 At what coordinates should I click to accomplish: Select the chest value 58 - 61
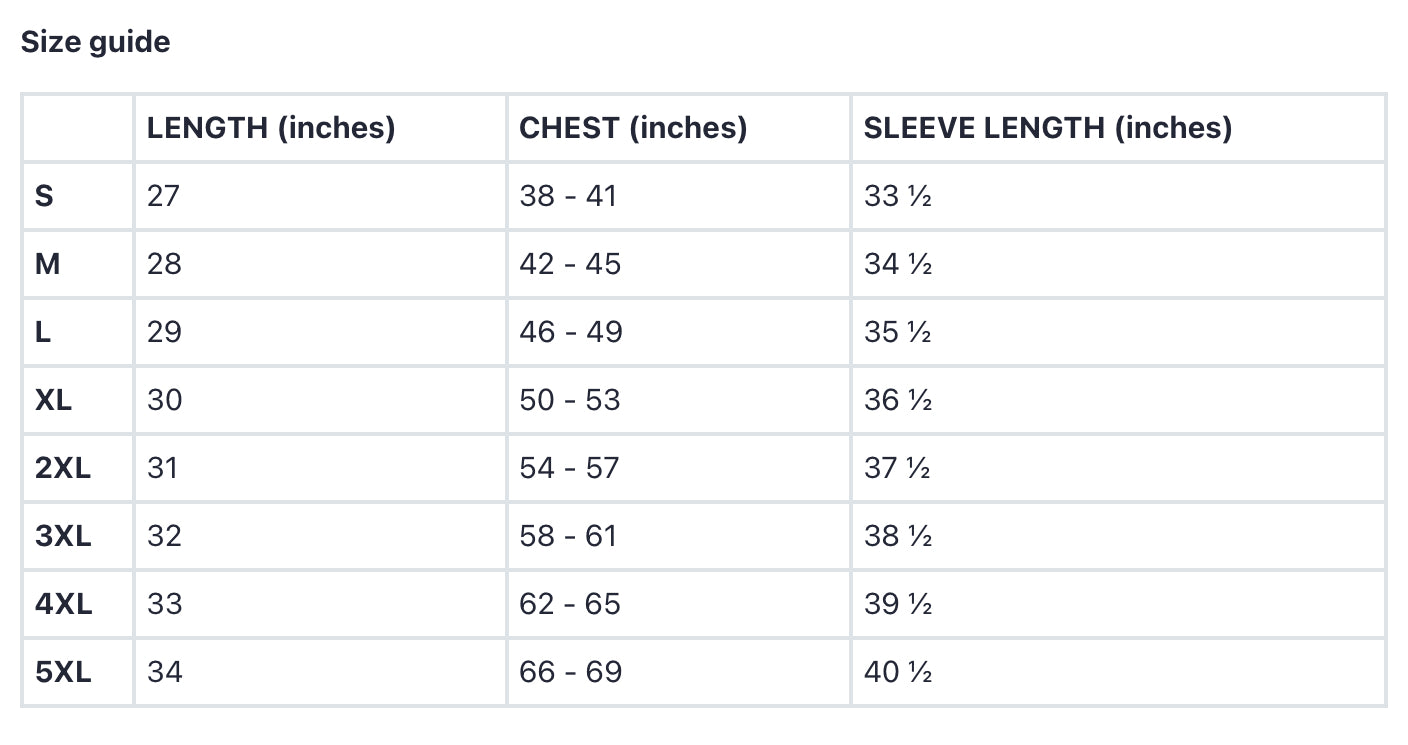pos(568,536)
